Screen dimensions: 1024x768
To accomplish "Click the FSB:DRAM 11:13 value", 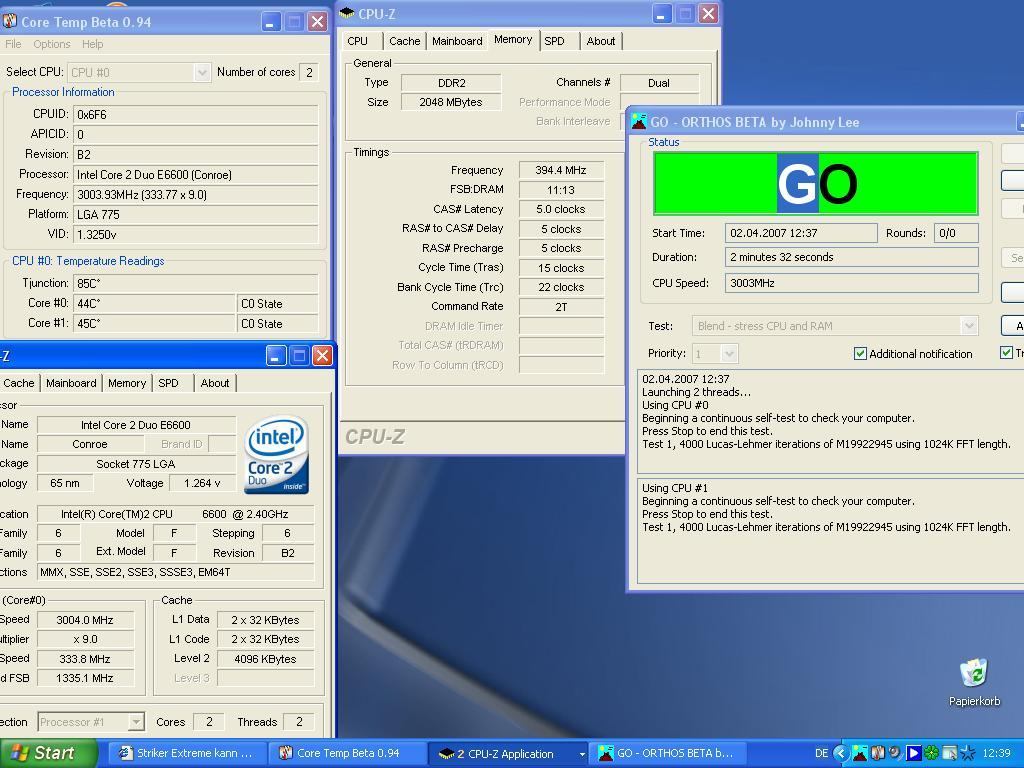I will tap(561, 189).
